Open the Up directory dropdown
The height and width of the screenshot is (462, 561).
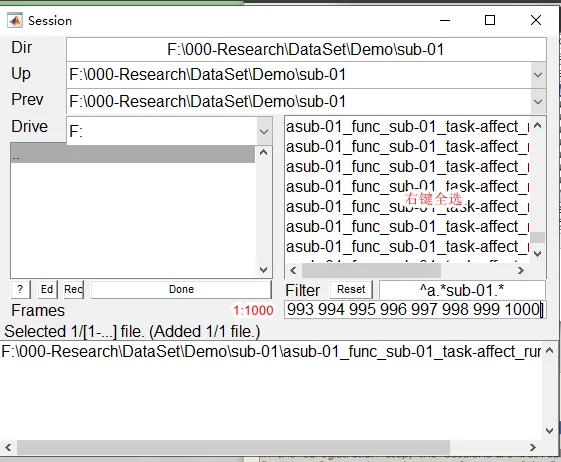tap(538, 75)
